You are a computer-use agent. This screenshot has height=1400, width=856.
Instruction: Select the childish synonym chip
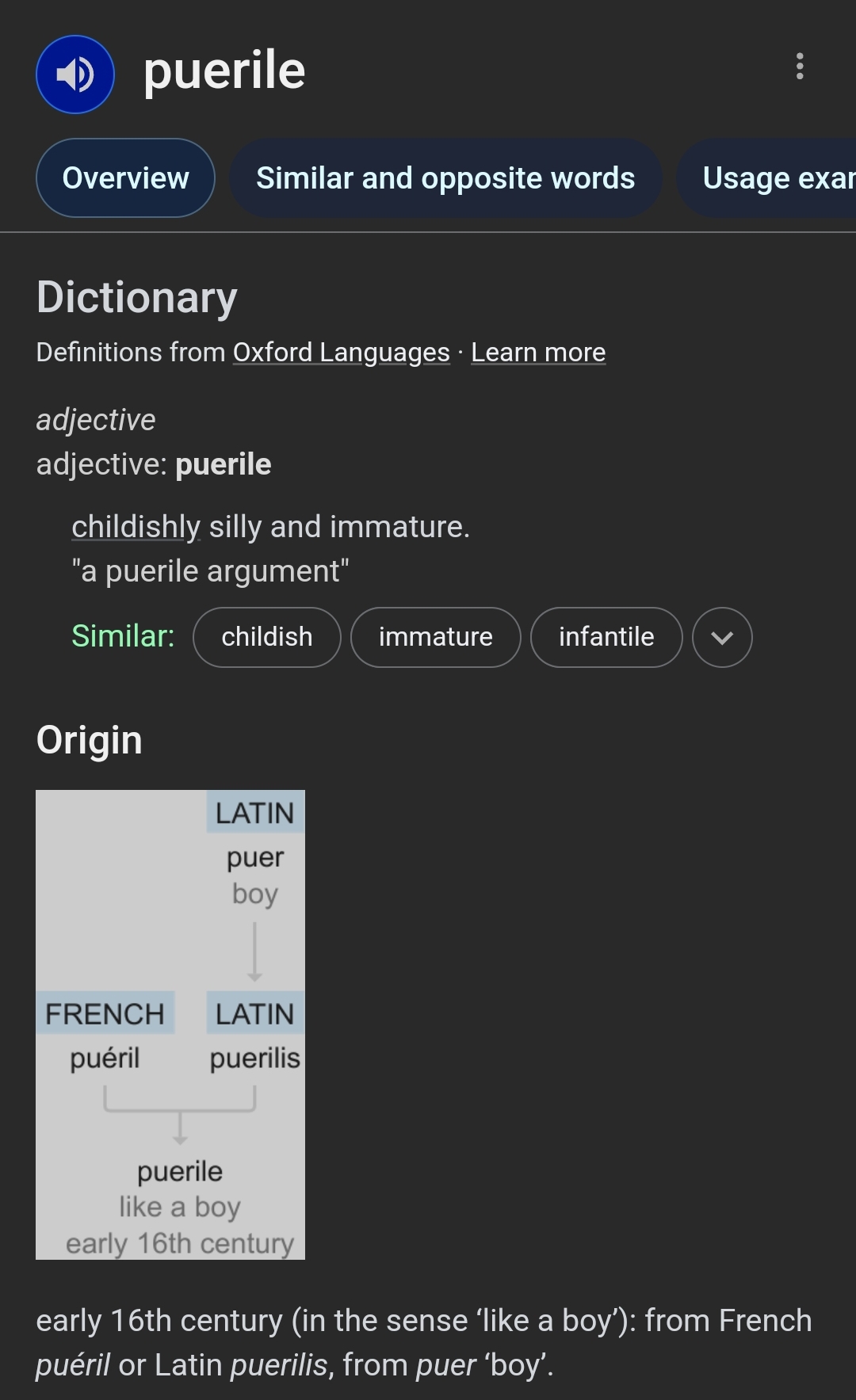(x=267, y=637)
